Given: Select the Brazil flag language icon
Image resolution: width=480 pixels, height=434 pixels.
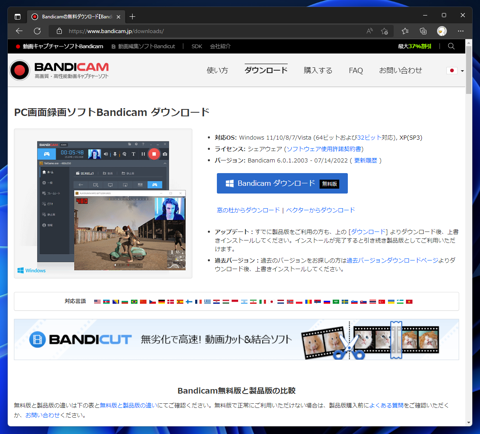Looking at the screenshot, I should (134, 302).
